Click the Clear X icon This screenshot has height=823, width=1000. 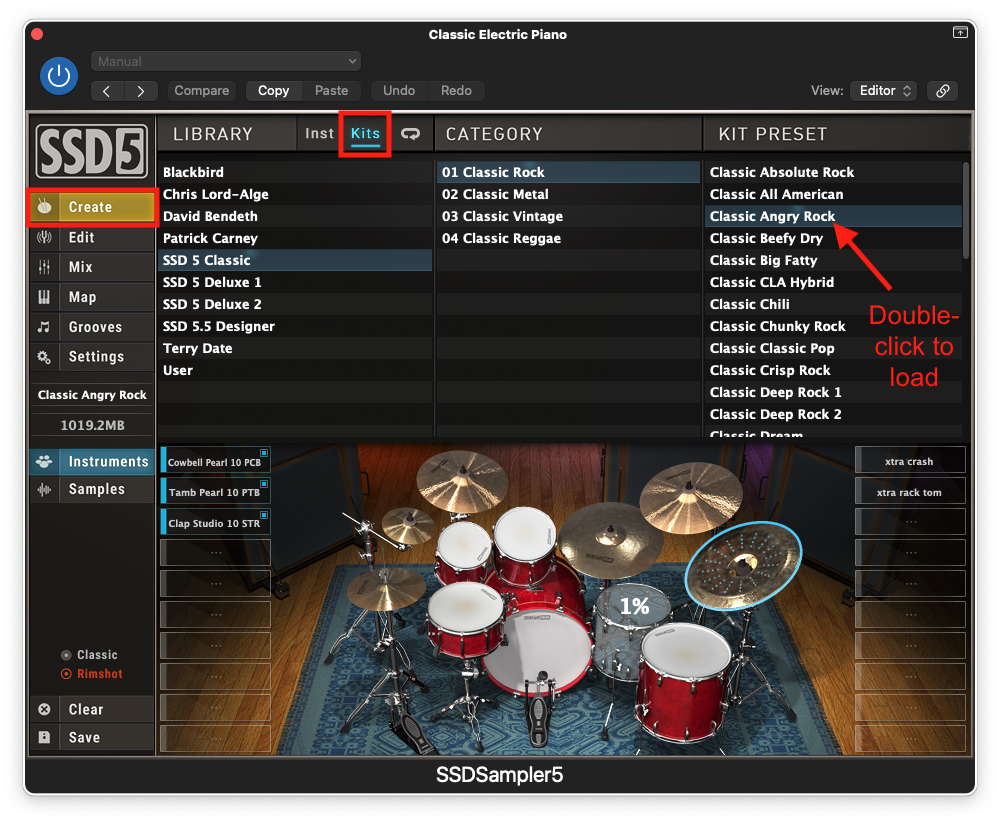tap(44, 709)
